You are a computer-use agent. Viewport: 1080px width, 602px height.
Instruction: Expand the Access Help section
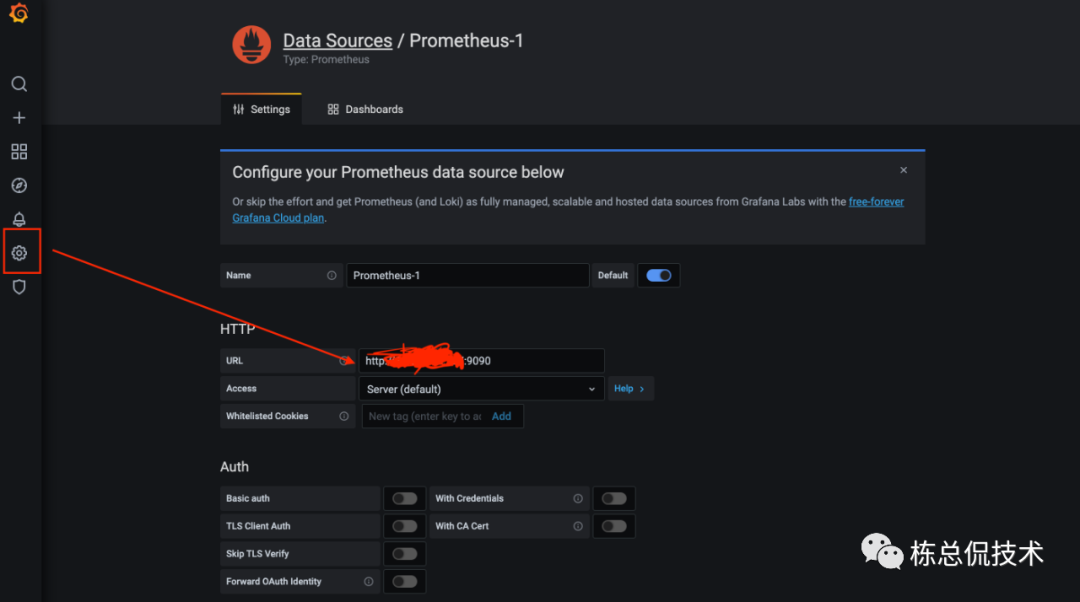click(x=630, y=388)
